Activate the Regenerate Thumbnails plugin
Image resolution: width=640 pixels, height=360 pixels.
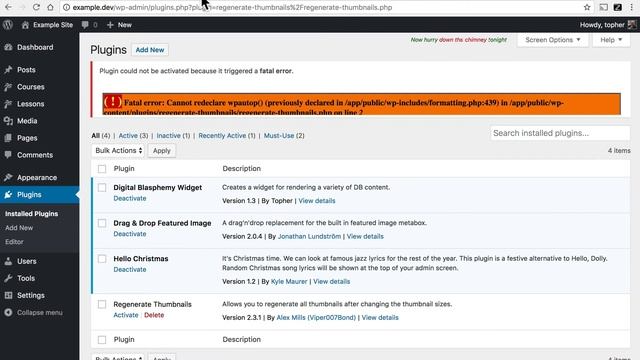[x=126, y=315]
